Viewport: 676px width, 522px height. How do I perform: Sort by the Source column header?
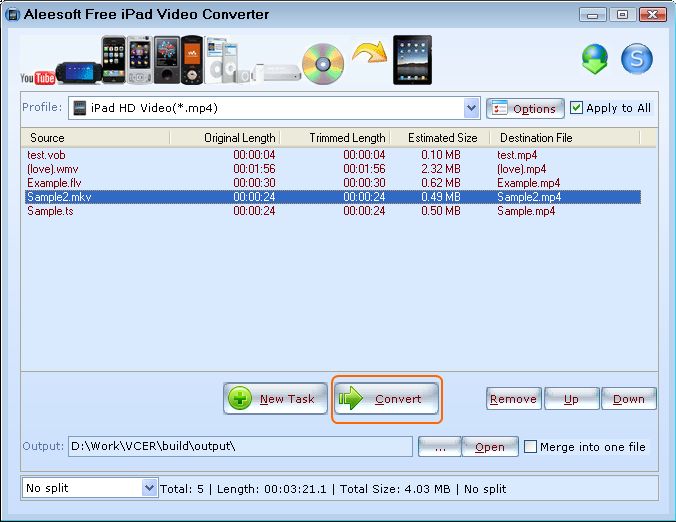point(95,138)
